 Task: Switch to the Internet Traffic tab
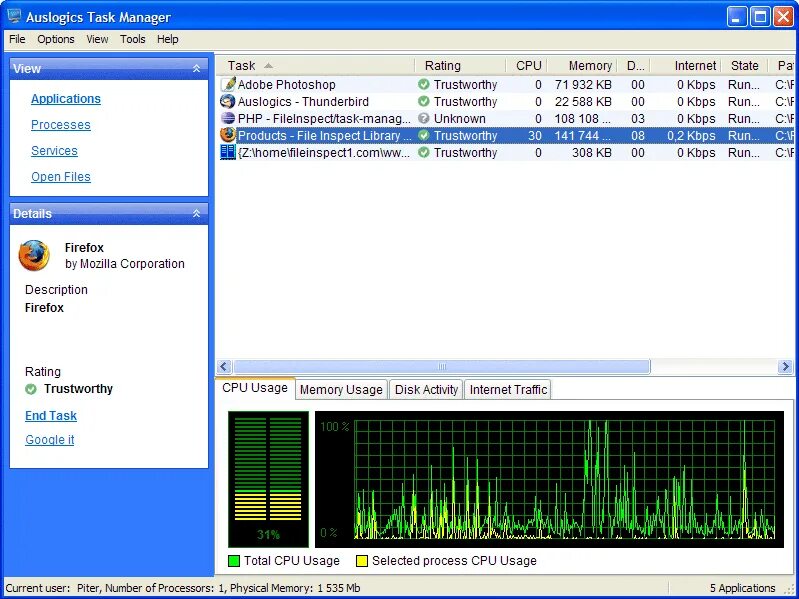pos(508,390)
